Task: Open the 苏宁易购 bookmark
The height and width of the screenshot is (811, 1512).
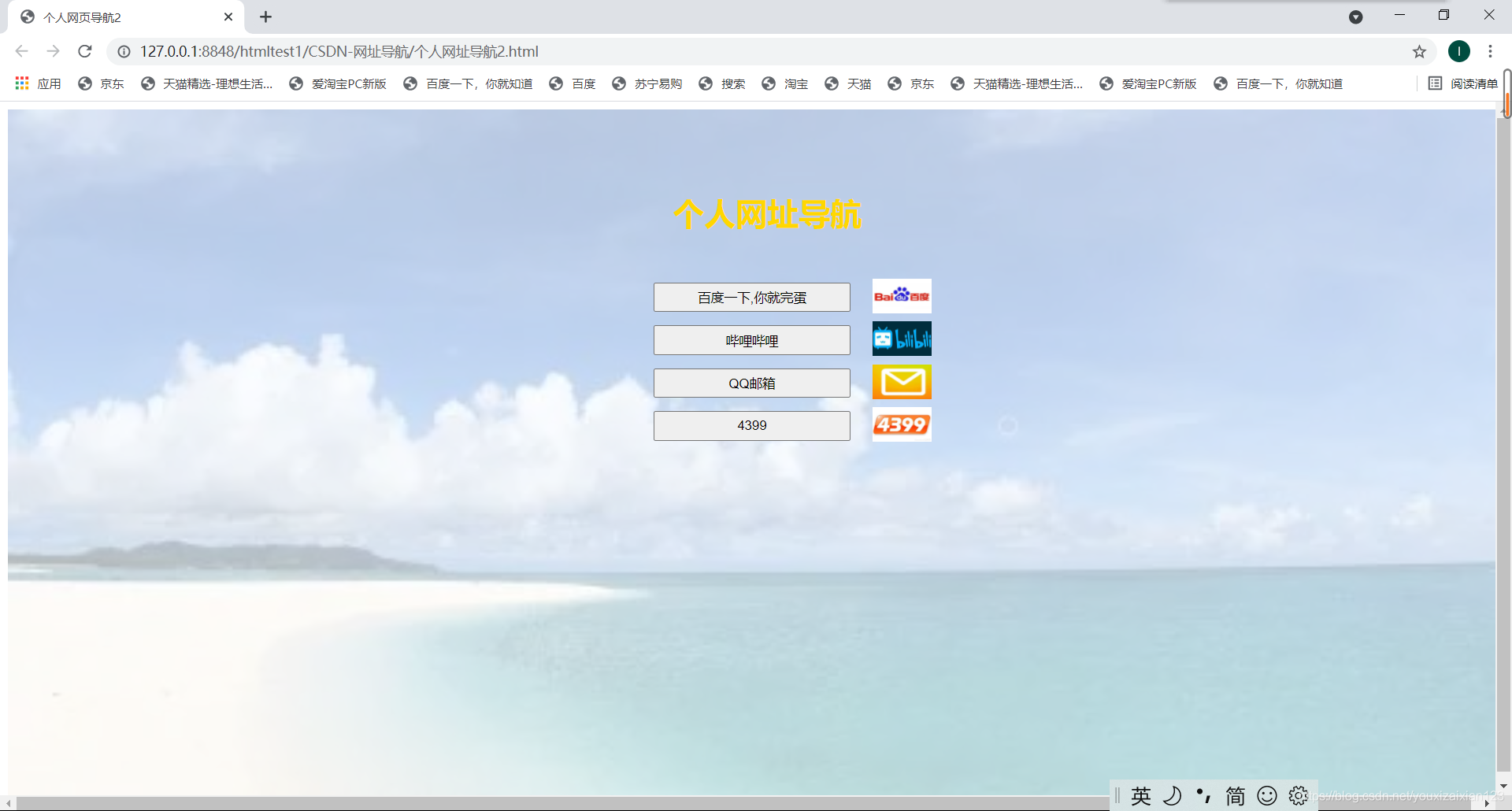Action: point(647,83)
